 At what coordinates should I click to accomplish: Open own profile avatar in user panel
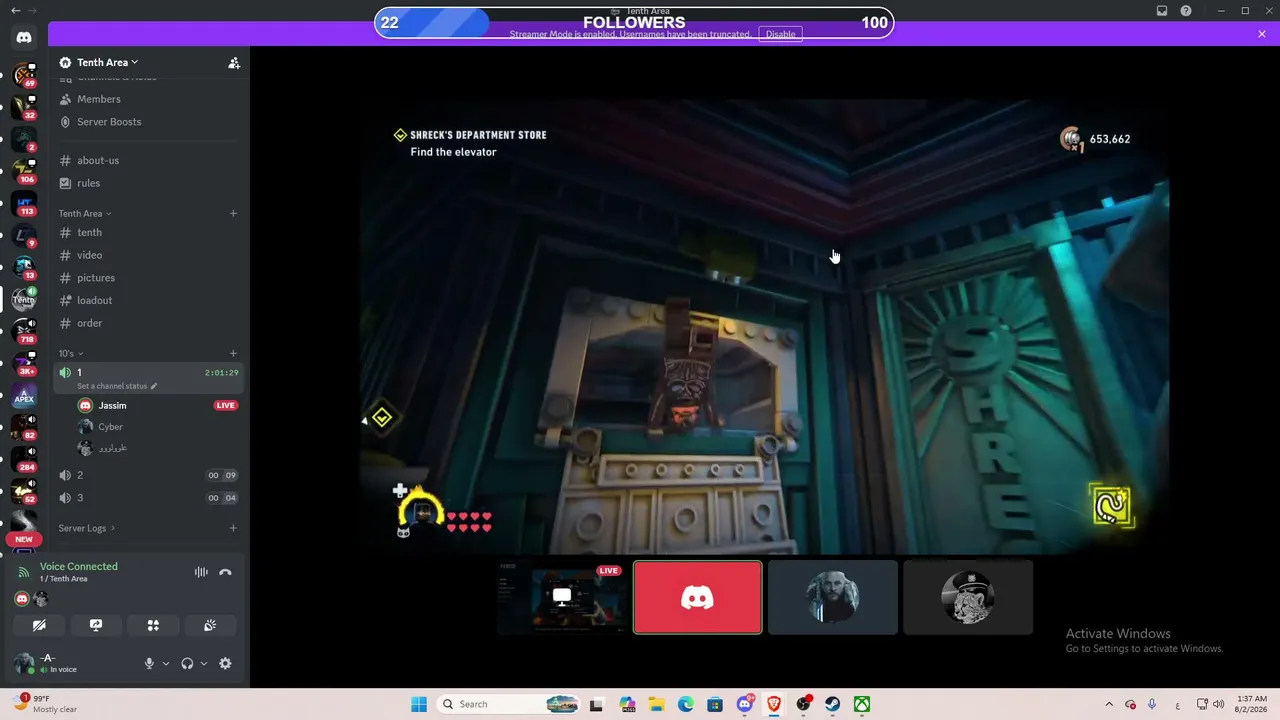point(25,663)
